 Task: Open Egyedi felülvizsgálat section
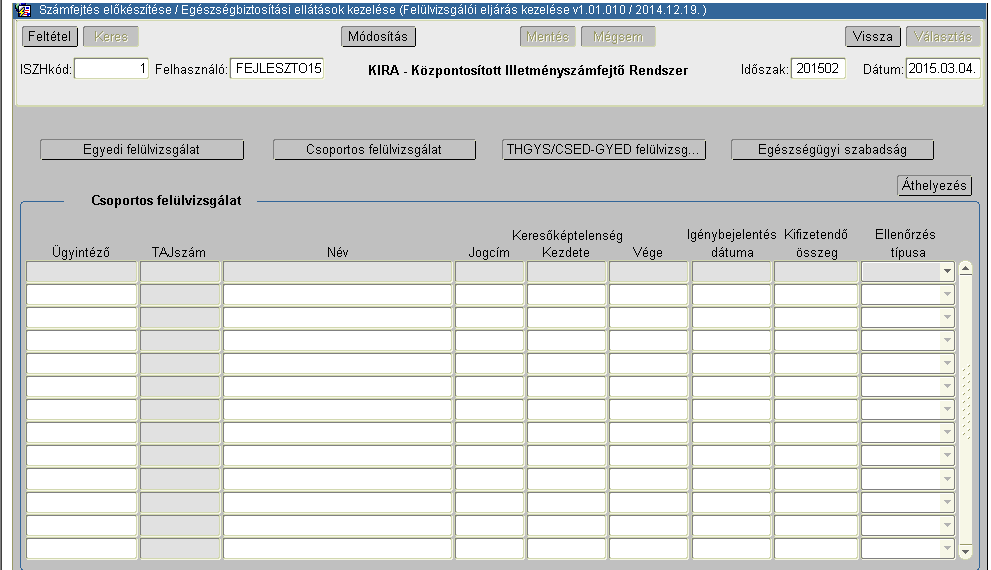click(142, 150)
